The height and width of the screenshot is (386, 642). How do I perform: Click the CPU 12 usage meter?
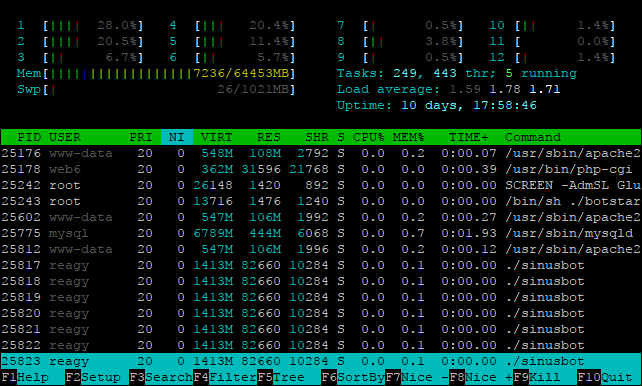click(x=552, y=57)
